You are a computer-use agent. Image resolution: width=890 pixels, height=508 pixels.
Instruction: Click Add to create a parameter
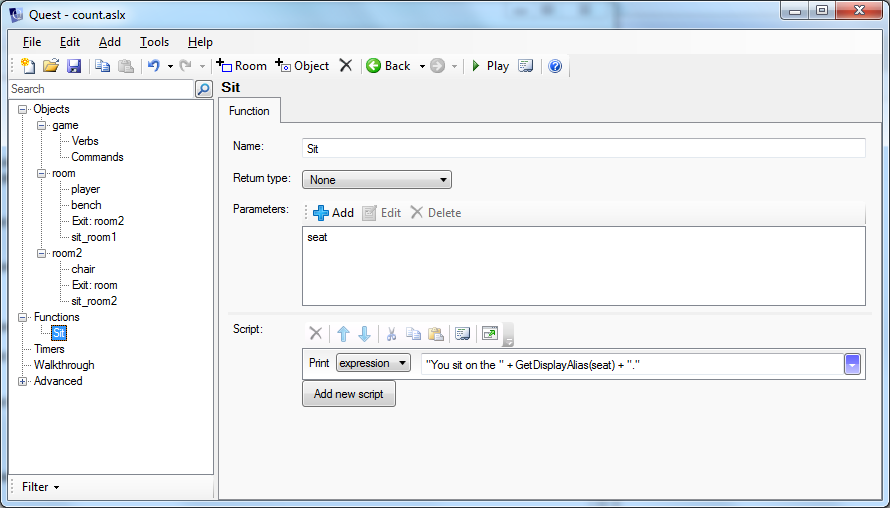click(333, 213)
